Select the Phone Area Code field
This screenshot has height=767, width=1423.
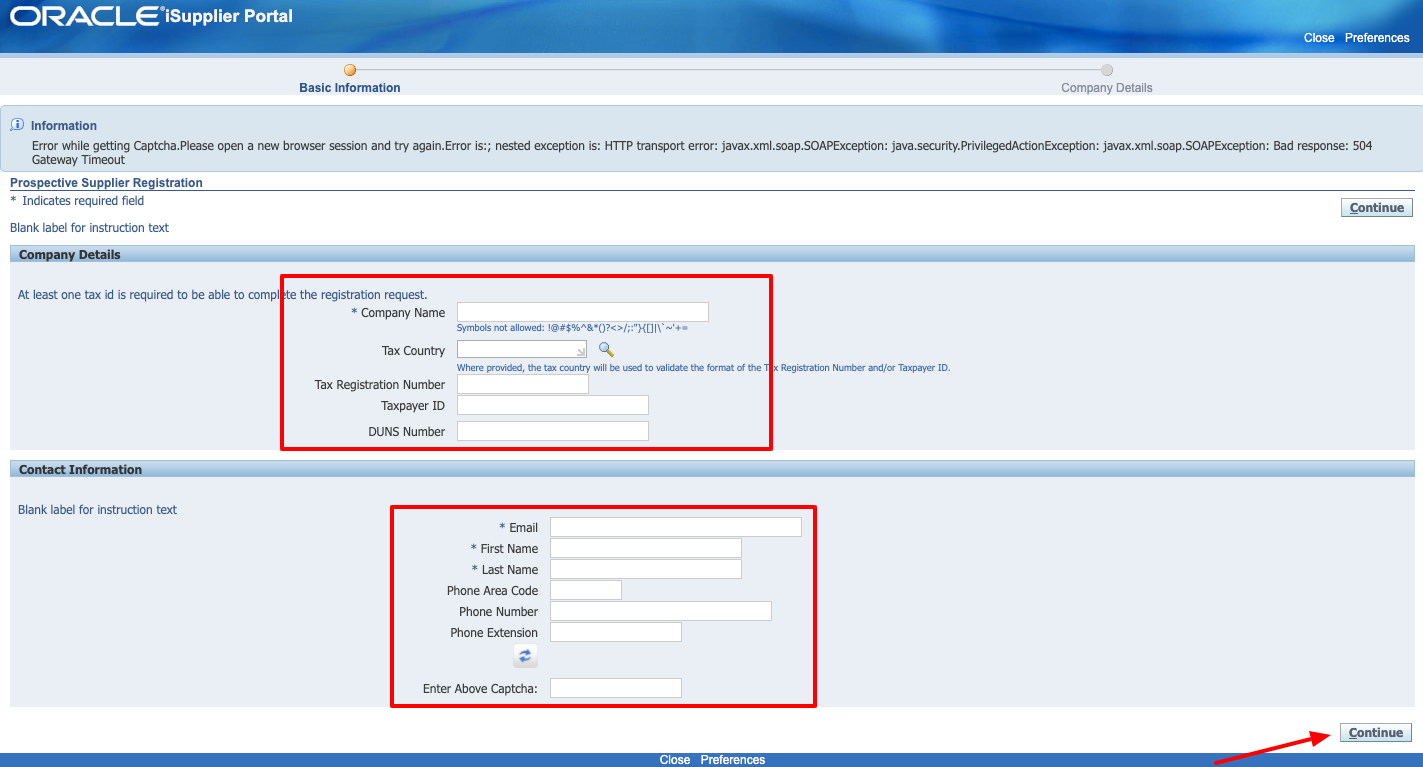586,590
